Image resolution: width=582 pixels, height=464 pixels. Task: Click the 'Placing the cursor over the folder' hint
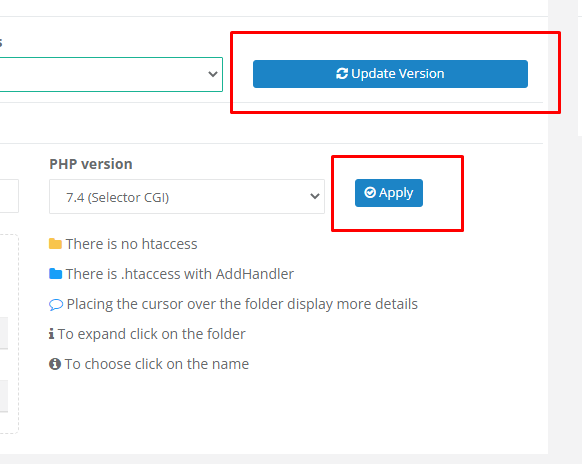[242, 304]
